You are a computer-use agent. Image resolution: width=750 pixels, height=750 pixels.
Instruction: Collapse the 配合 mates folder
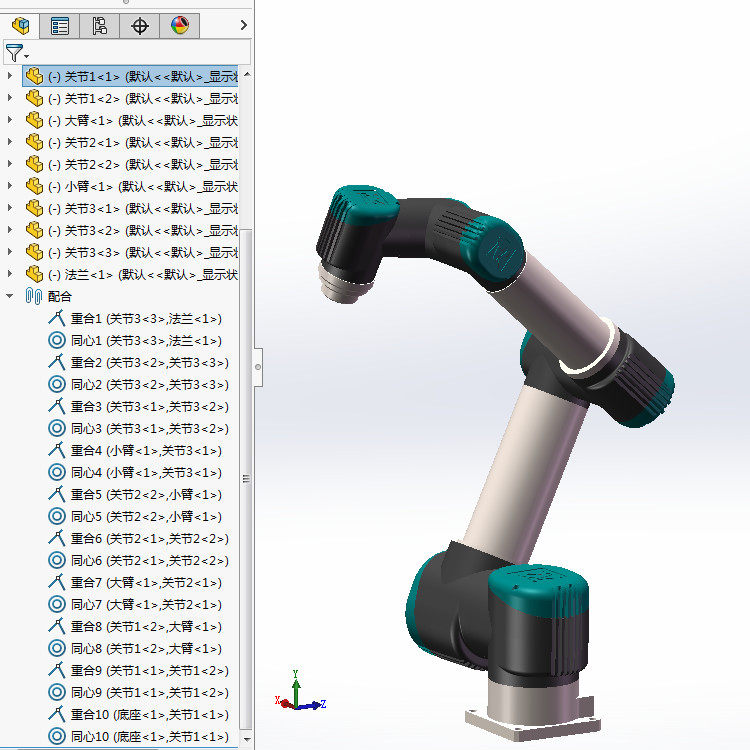[10, 296]
